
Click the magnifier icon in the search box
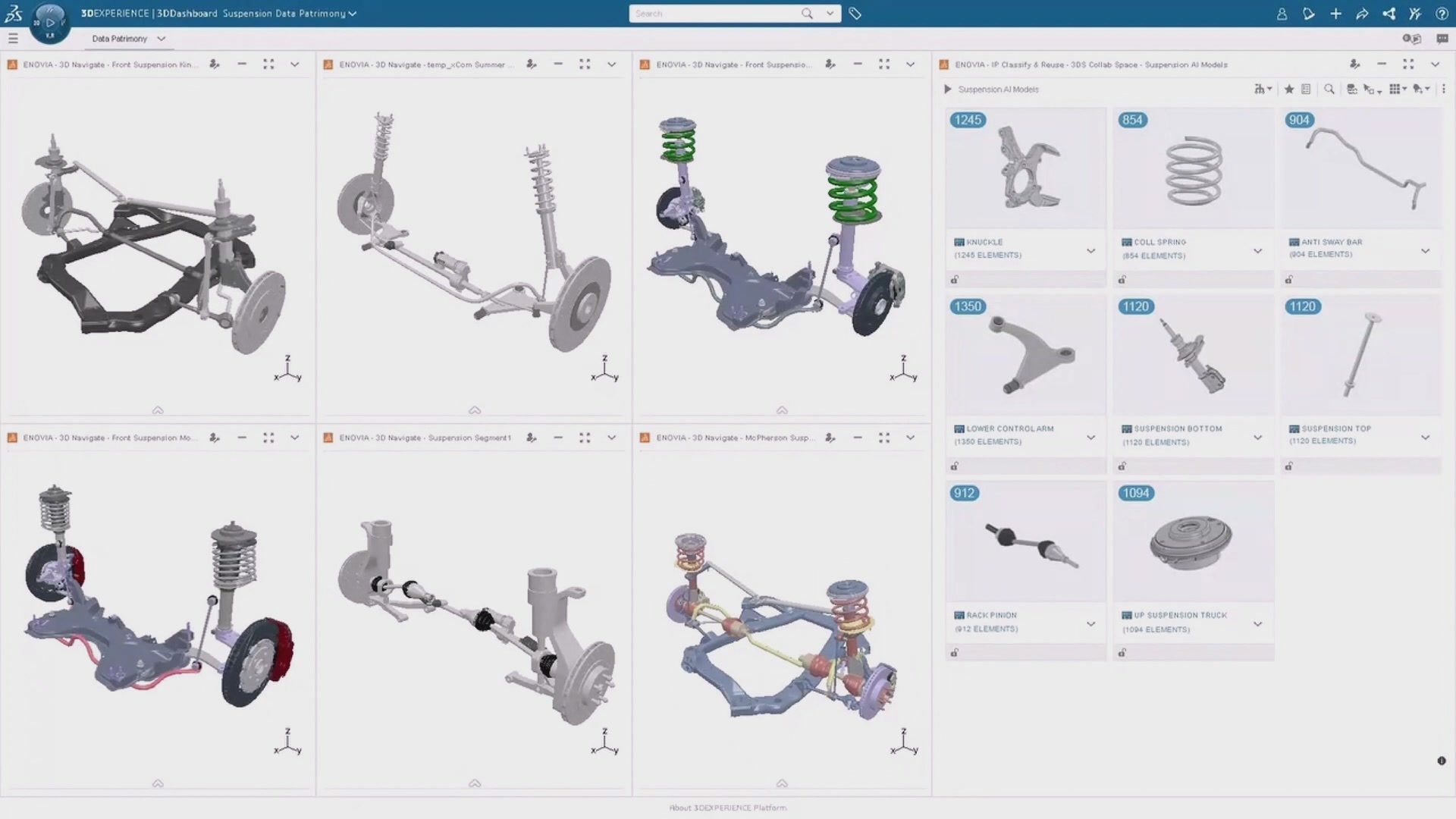tap(807, 14)
